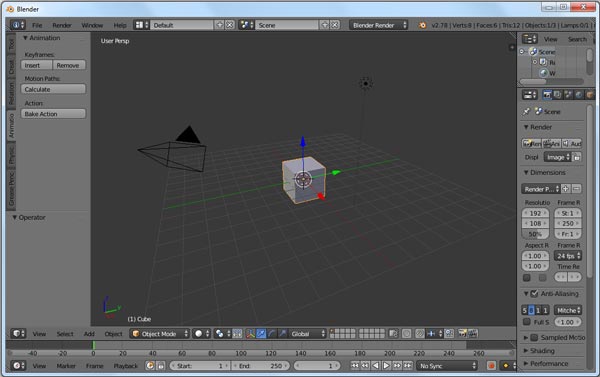Switch to World properties globe tab icon
The width and height of the screenshot is (600, 377).
[579, 95]
